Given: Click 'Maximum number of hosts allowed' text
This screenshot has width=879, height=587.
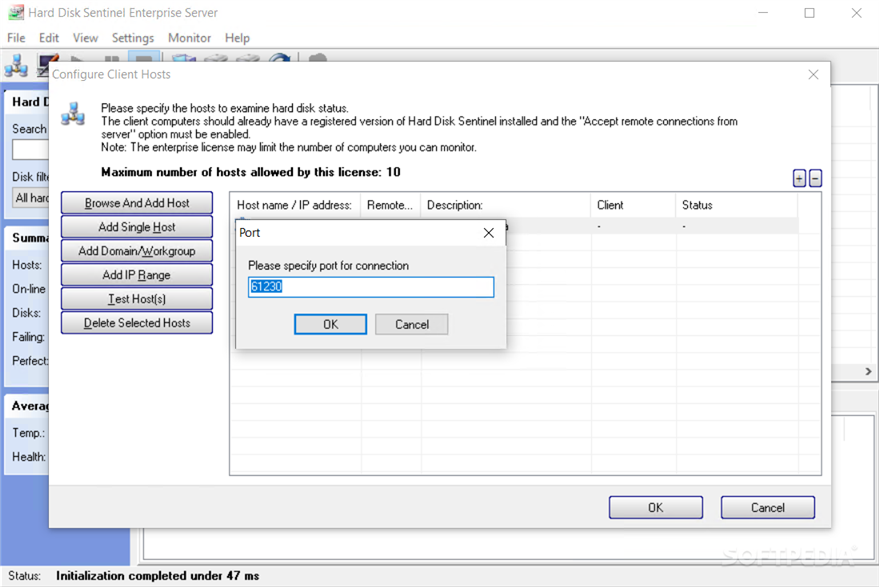Looking at the screenshot, I should [251, 172].
